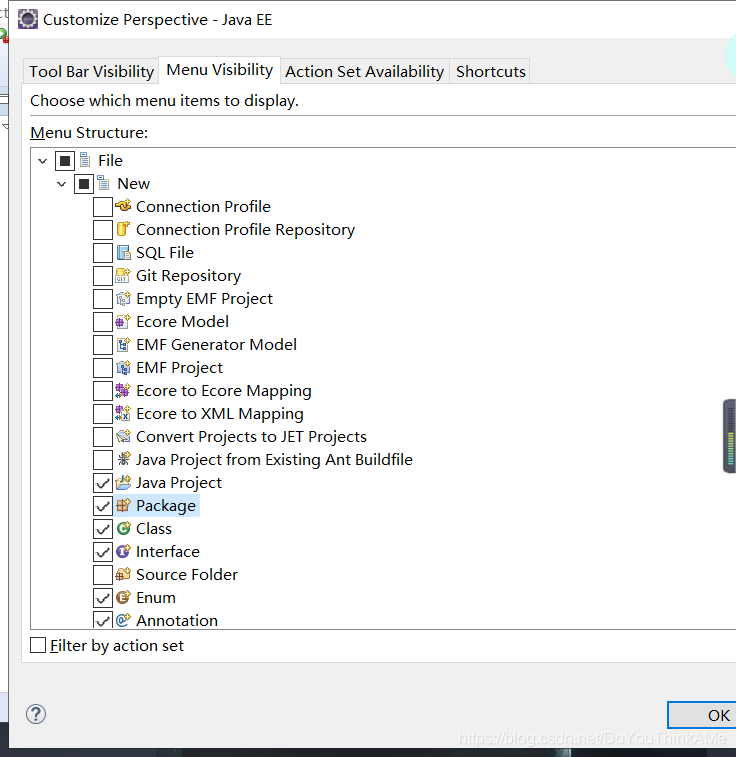Click the Git Repository icon
The image size is (736, 757).
click(x=124, y=275)
